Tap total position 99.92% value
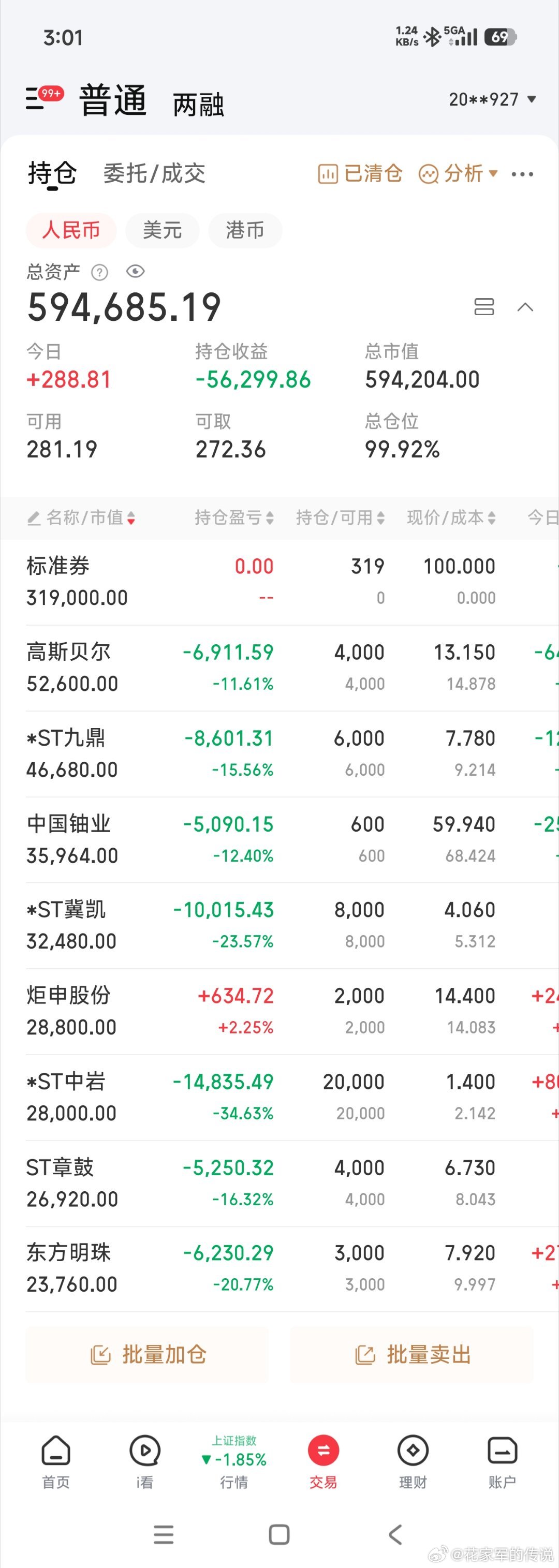This screenshot has width=559, height=1568. pyautogui.click(x=403, y=450)
